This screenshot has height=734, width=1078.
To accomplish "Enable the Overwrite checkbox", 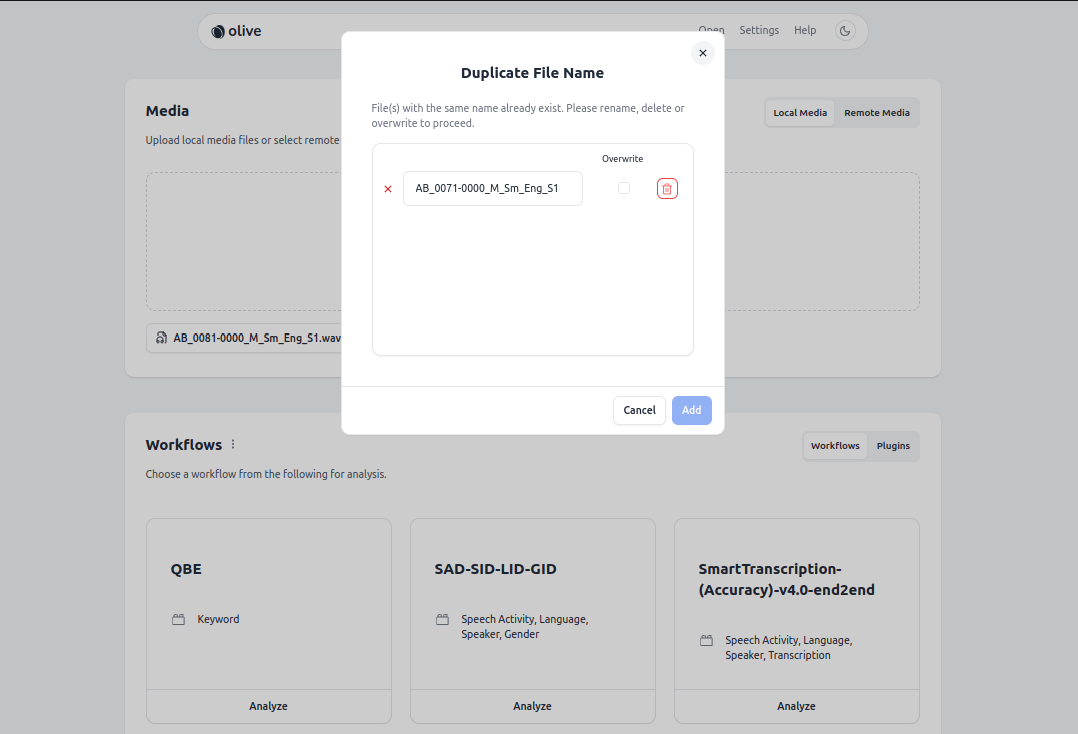I will tap(623, 188).
